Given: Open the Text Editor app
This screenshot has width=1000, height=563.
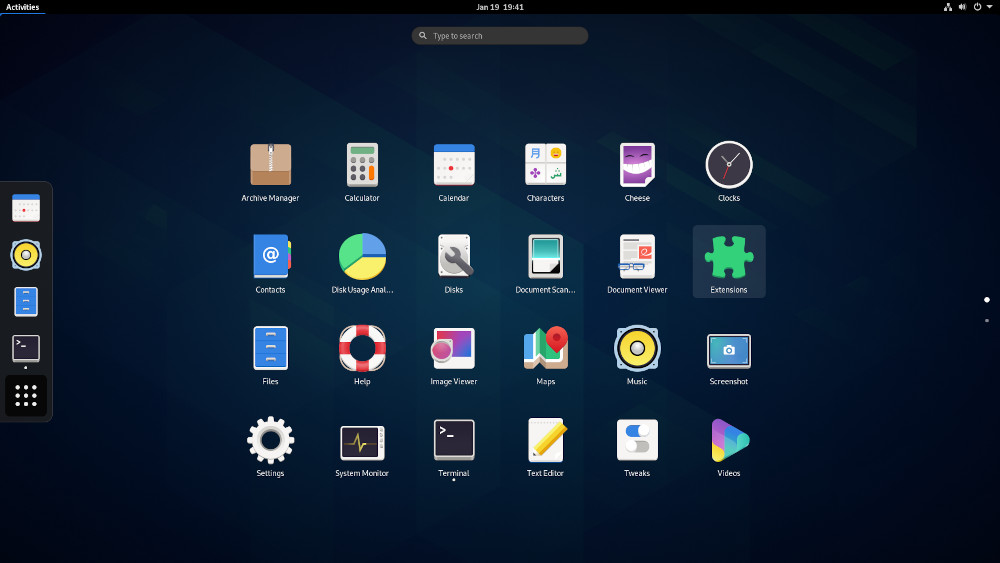Looking at the screenshot, I should [x=545, y=446].
